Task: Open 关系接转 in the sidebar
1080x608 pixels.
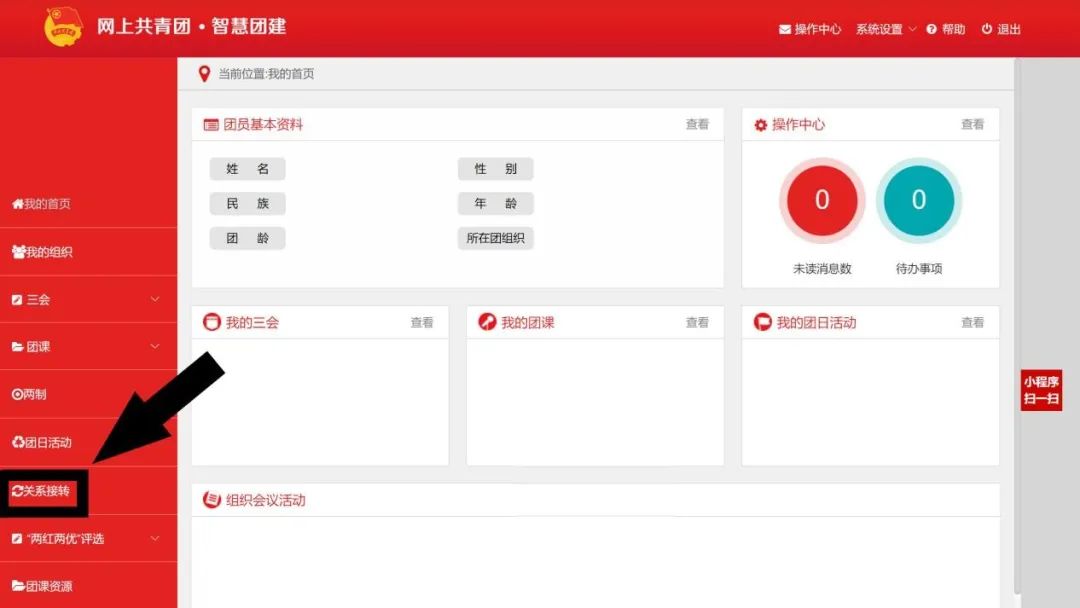Action: 41,491
